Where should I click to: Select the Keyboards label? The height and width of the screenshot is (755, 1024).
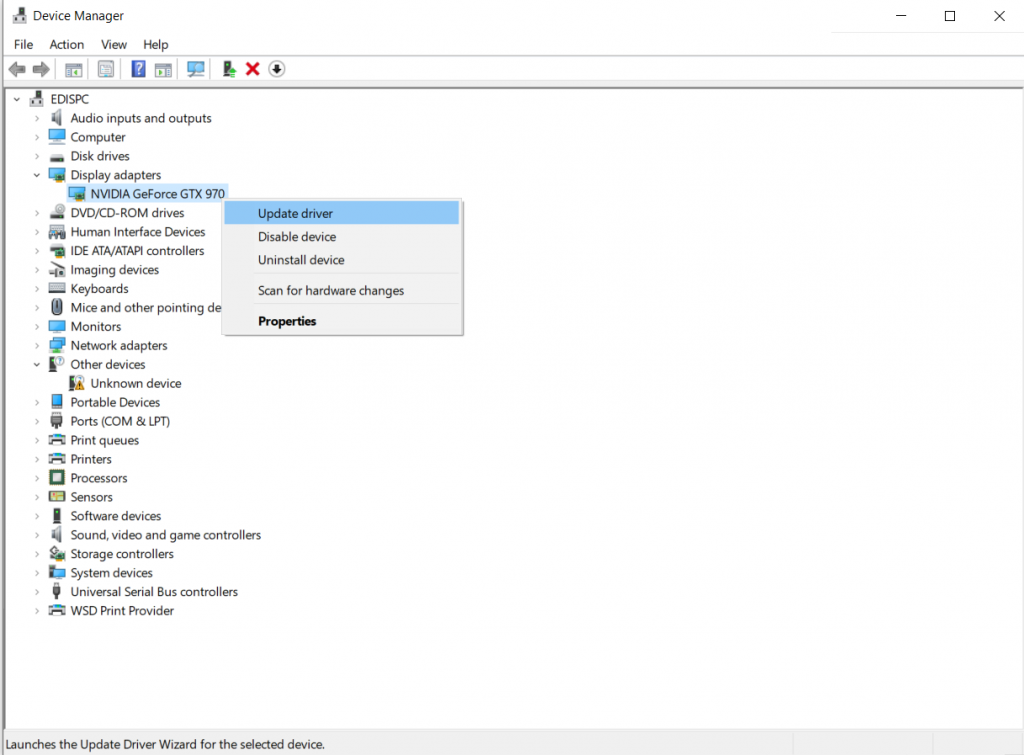pos(99,289)
